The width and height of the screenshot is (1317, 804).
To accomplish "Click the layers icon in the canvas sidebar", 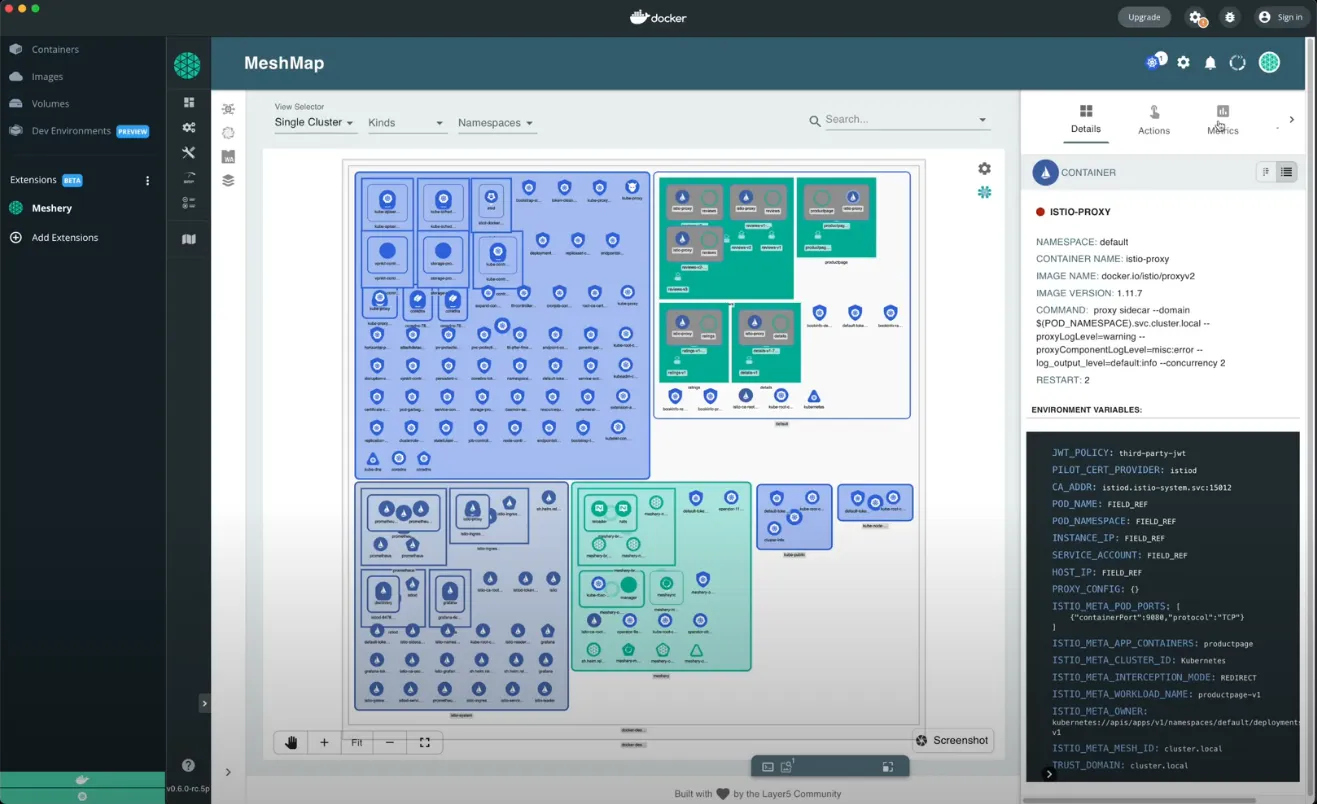I will click(228, 180).
